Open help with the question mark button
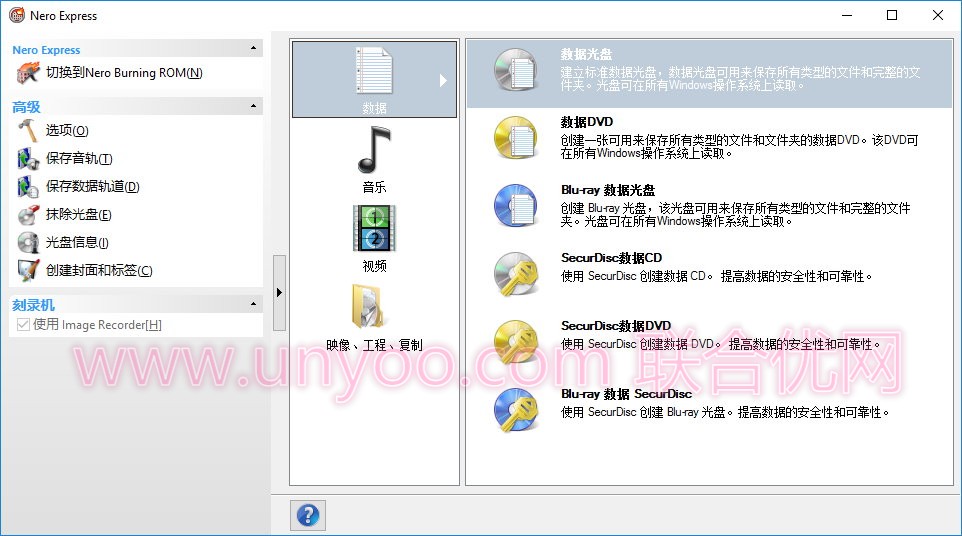This screenshot has width=962, height=536. pos(308,515)
